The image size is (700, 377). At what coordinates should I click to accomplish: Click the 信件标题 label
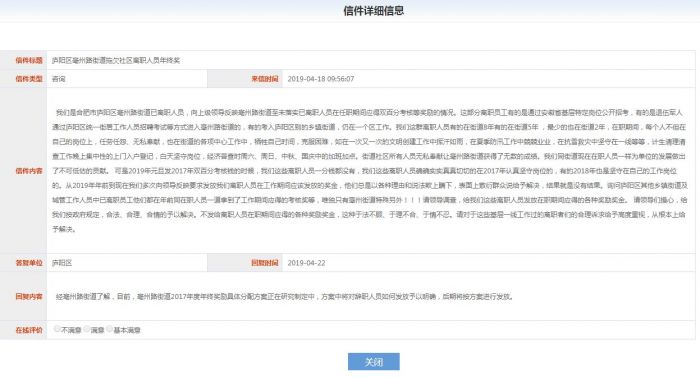pyautogui.click(x=29, y=60)
